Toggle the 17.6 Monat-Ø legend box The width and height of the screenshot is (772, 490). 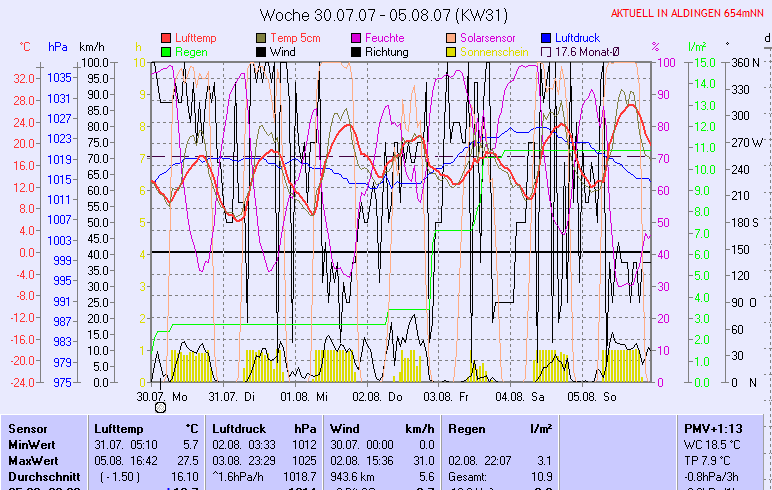coord(546,51)
